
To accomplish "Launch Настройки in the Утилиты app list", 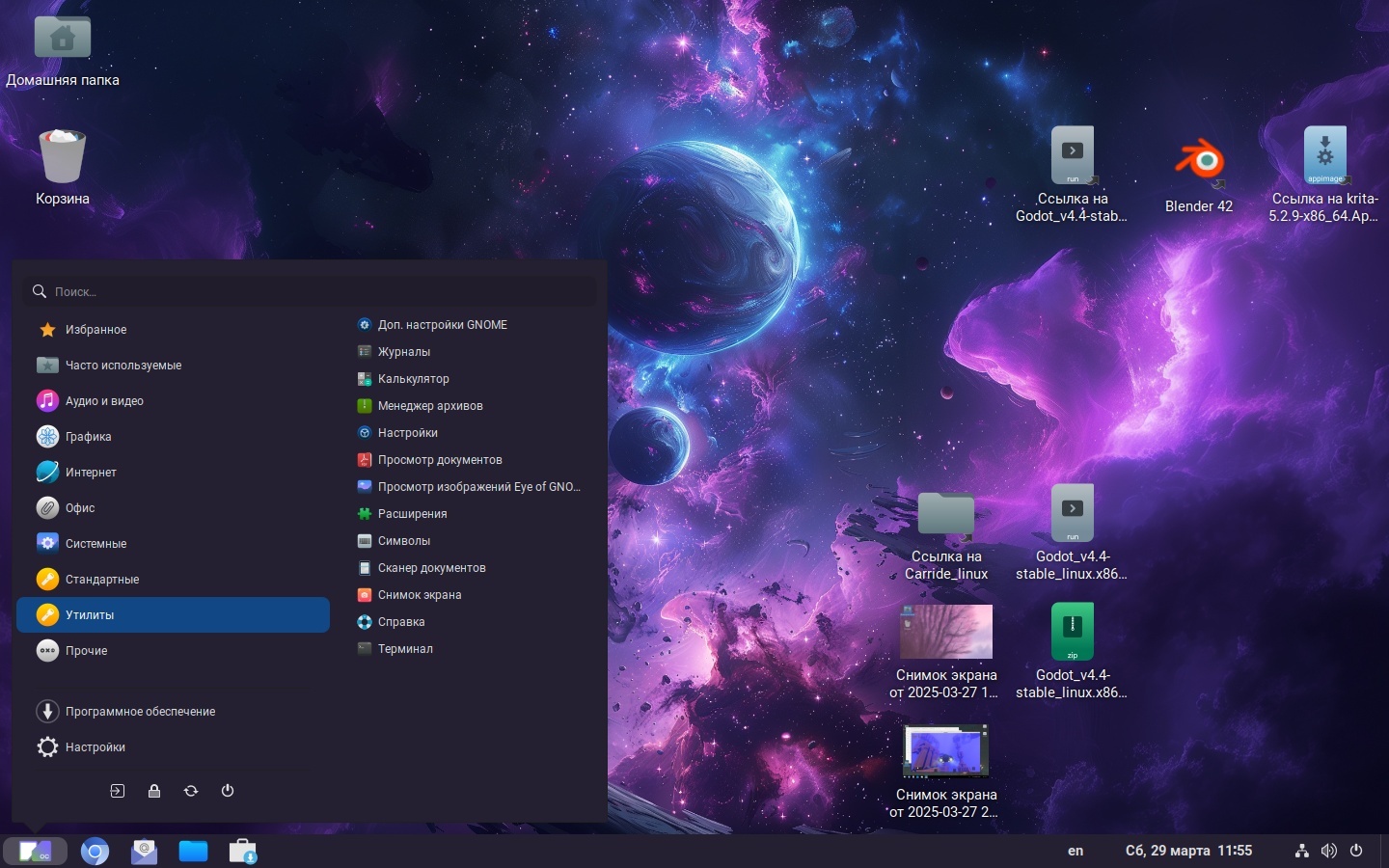I will click(397, 433).
